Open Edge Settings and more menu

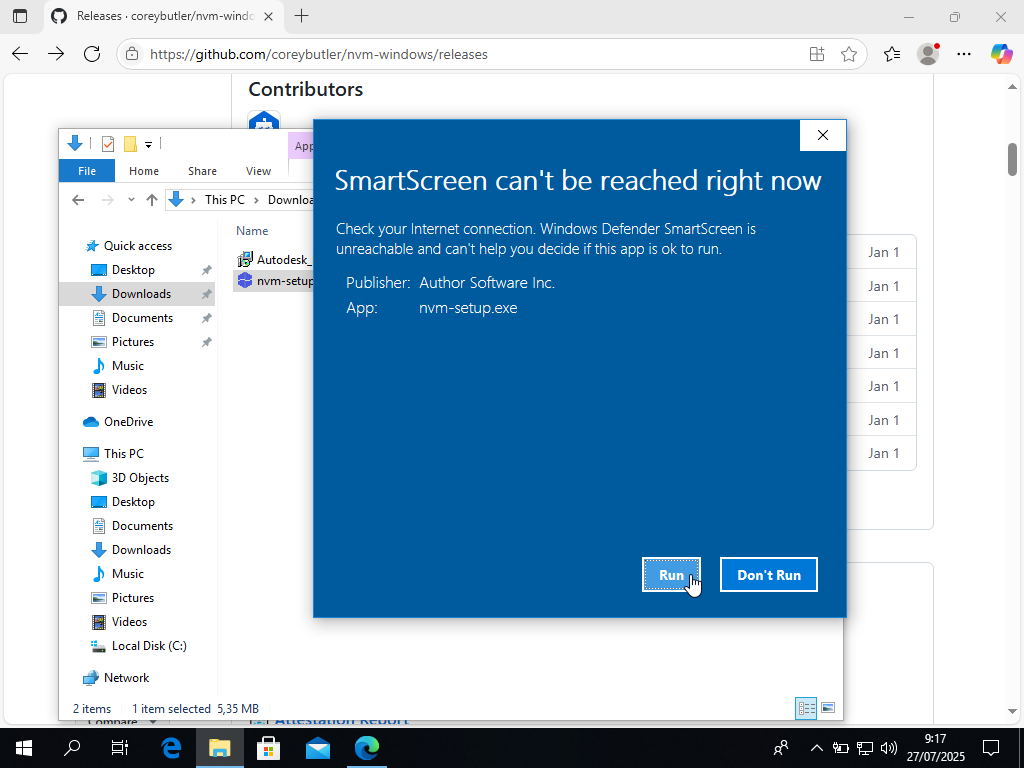click(964, 54)
